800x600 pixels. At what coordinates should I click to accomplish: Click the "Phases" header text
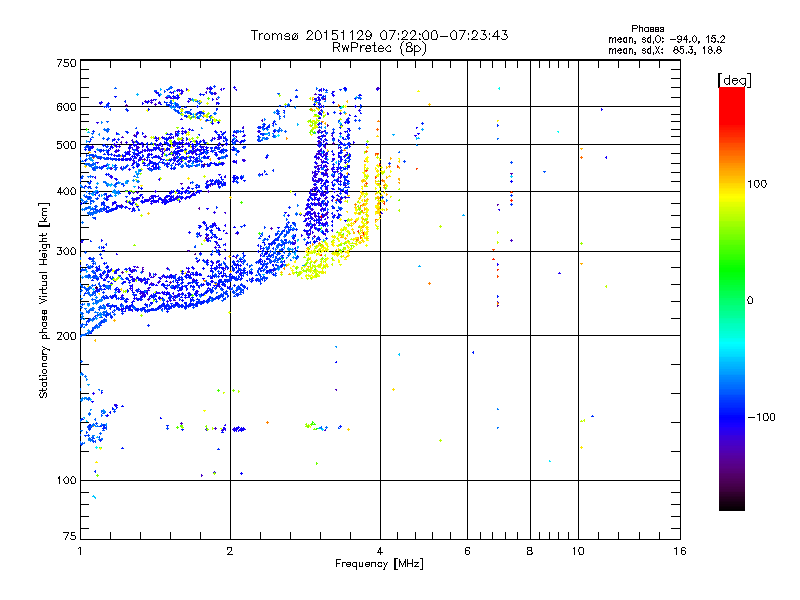[x=647, y=29]
